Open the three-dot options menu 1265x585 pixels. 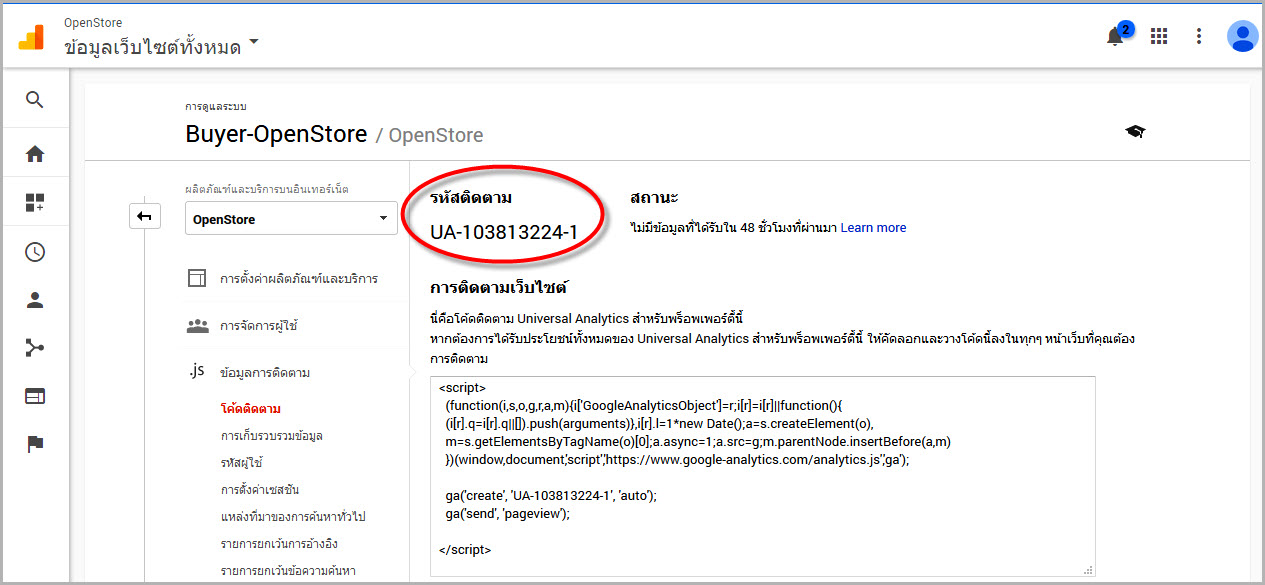coord(1199,36)
